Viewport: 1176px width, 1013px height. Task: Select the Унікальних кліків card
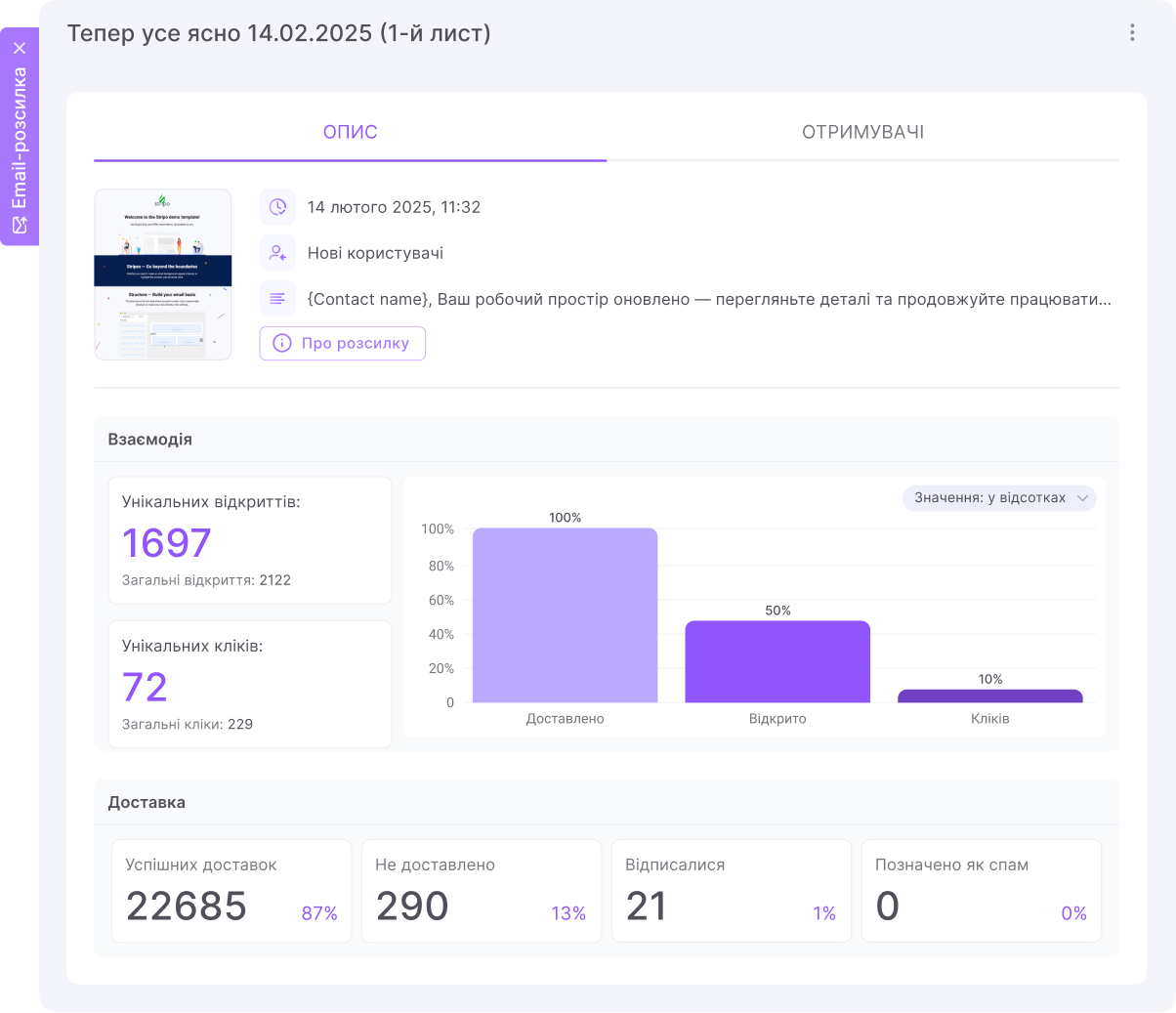tap(250, 684)
